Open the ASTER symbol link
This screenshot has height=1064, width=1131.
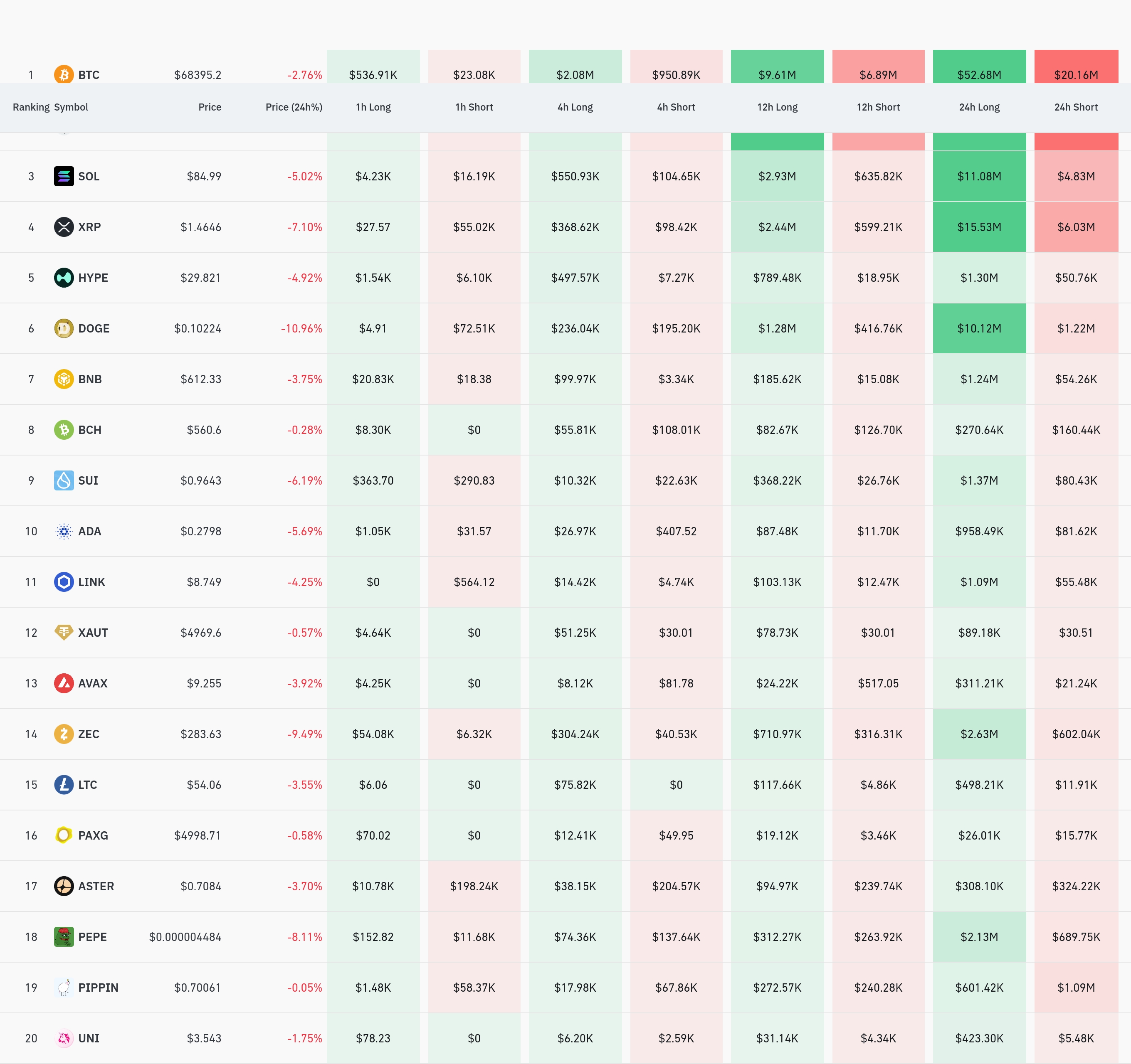pyautogui.click(x=96, y=886)
